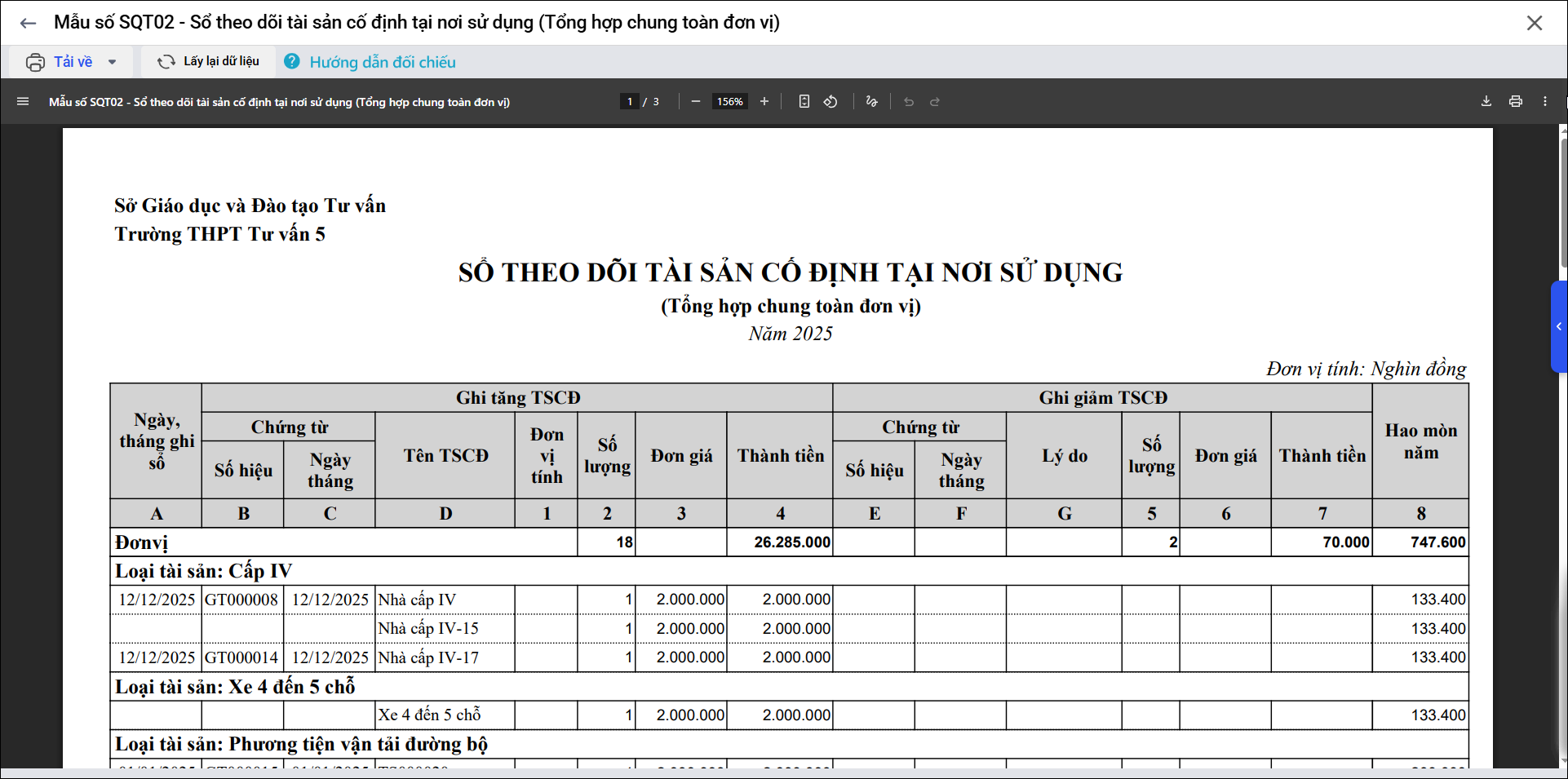Select the draw annotation tool

pyautogui.click(x=871, y=102)
